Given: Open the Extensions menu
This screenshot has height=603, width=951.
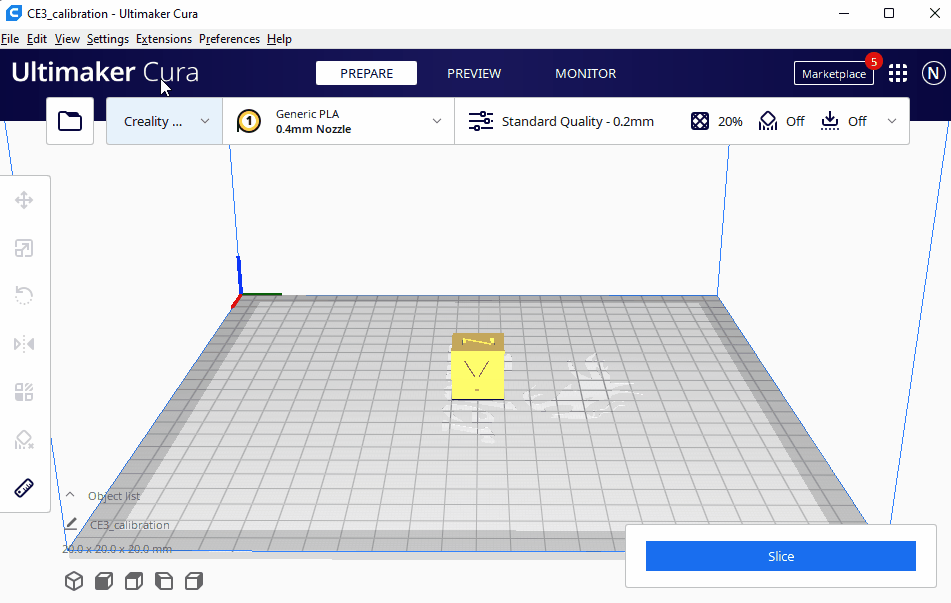Looking at the screenshot, I should [164, 39].
